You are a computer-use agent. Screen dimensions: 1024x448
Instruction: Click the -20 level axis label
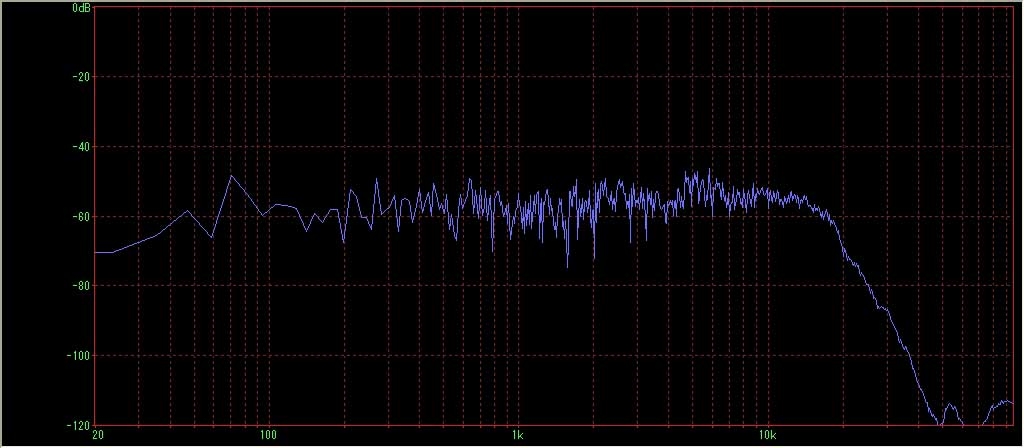(x=81, y=77)
